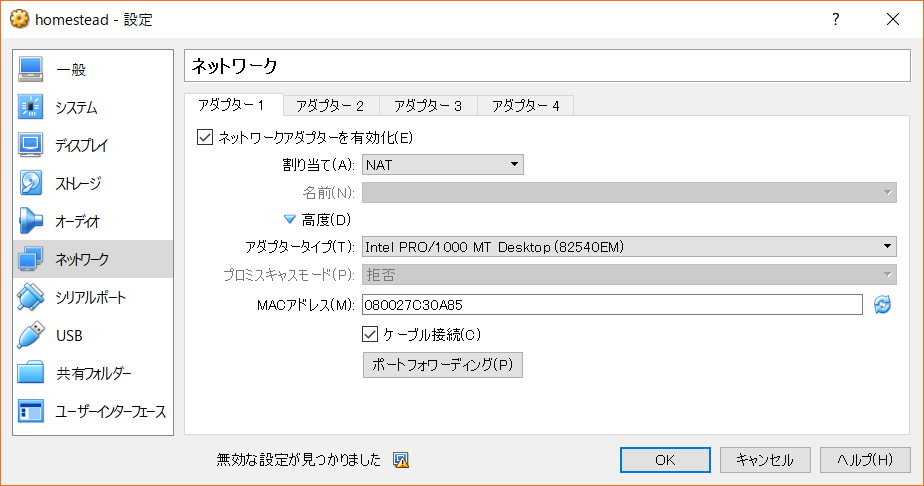The width and height of the screenshot is (924, 486).
Task: Toggle ケーブル接続 checkbox
Action: point(369,335)
